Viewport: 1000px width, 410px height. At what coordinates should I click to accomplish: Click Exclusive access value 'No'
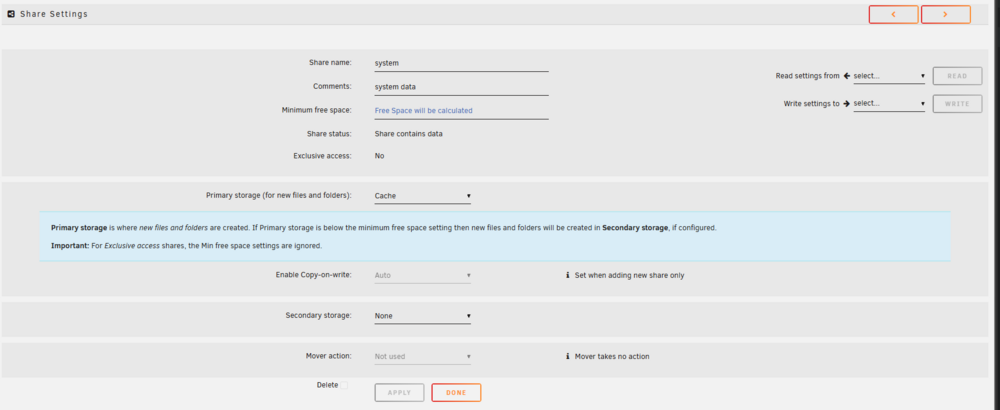pos(379,156)
